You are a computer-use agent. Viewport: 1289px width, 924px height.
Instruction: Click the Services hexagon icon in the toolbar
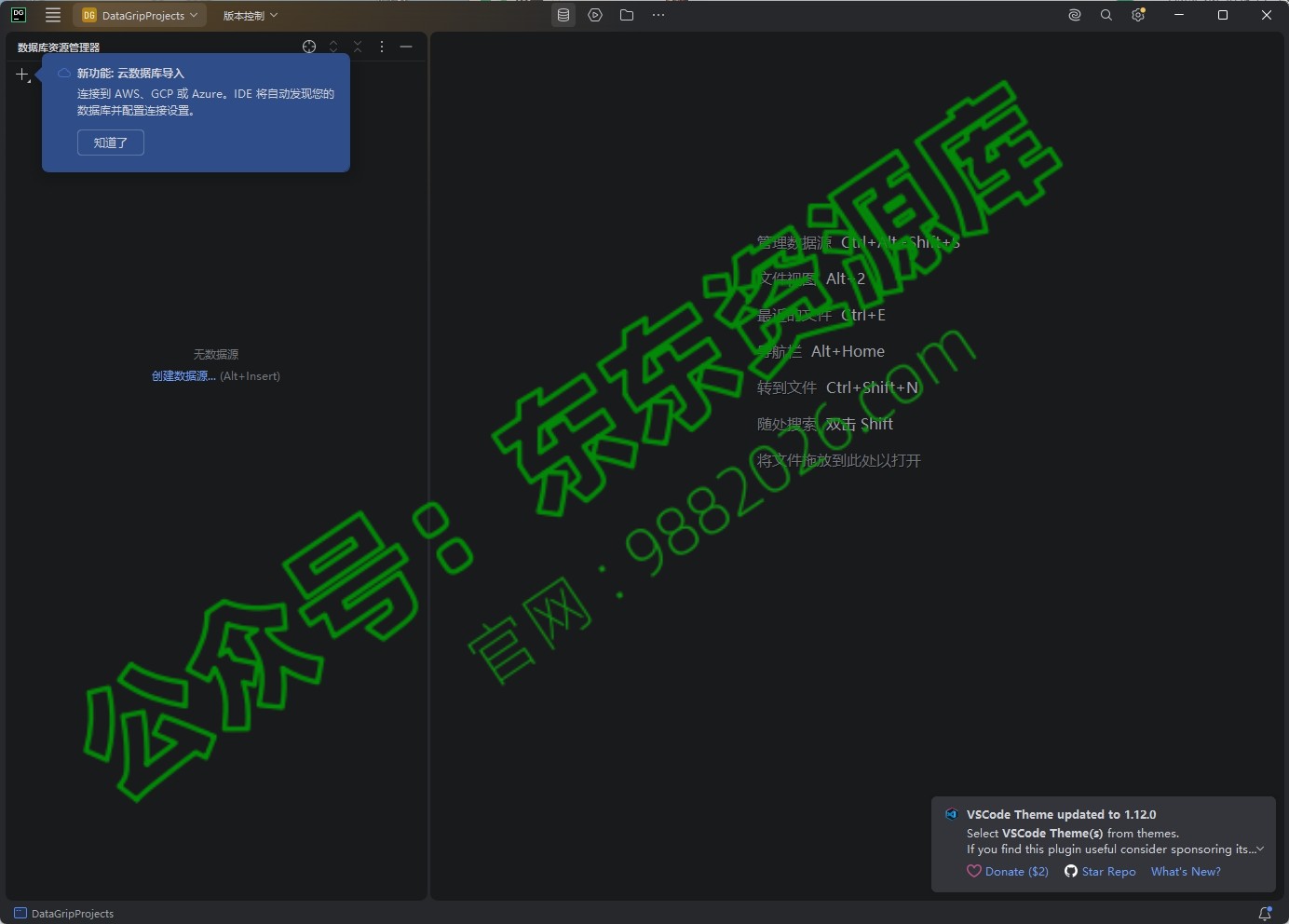tap(595, 15)
